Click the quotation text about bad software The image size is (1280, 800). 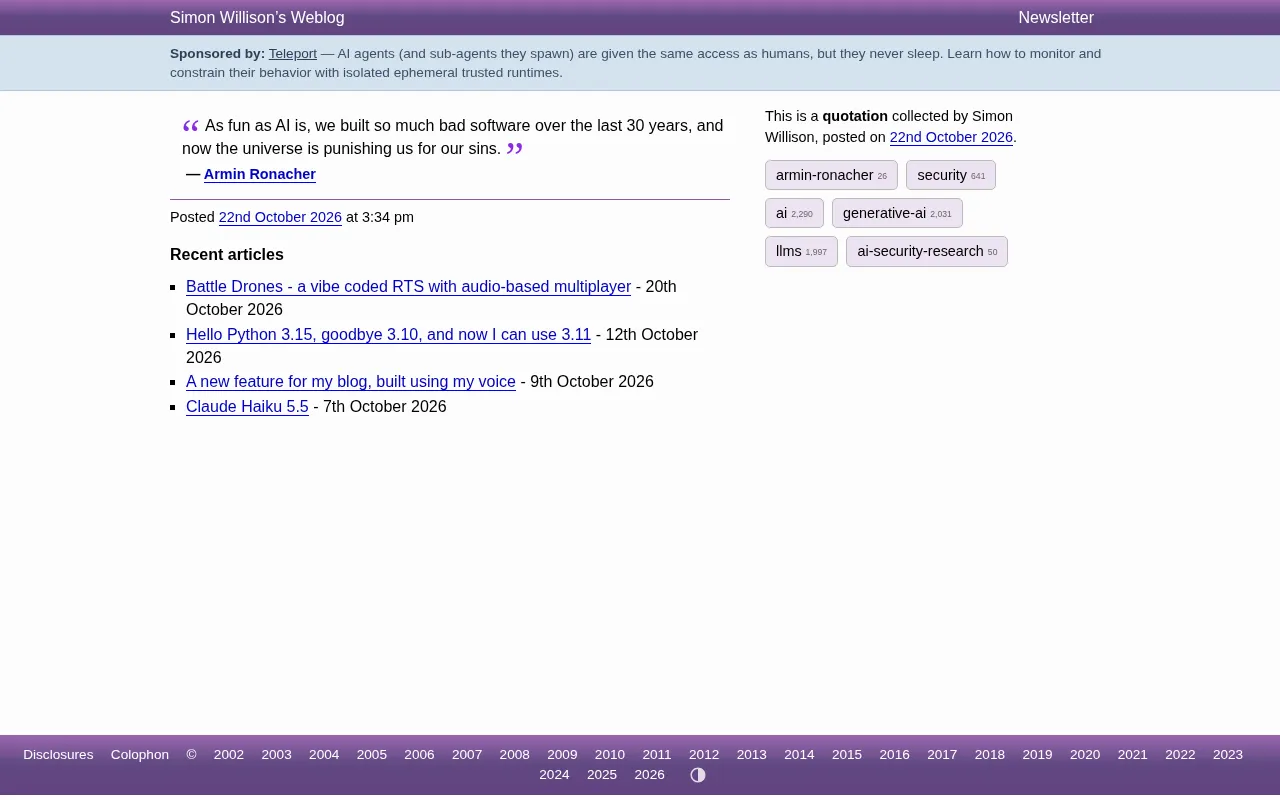[453, 137]
